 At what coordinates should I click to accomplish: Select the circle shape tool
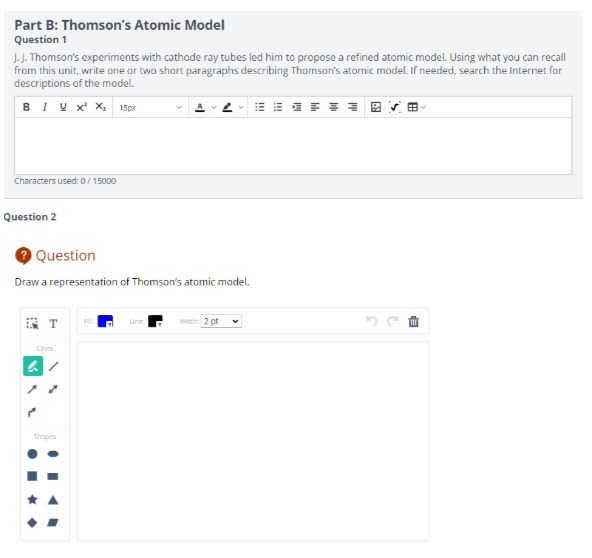point(32,454)
